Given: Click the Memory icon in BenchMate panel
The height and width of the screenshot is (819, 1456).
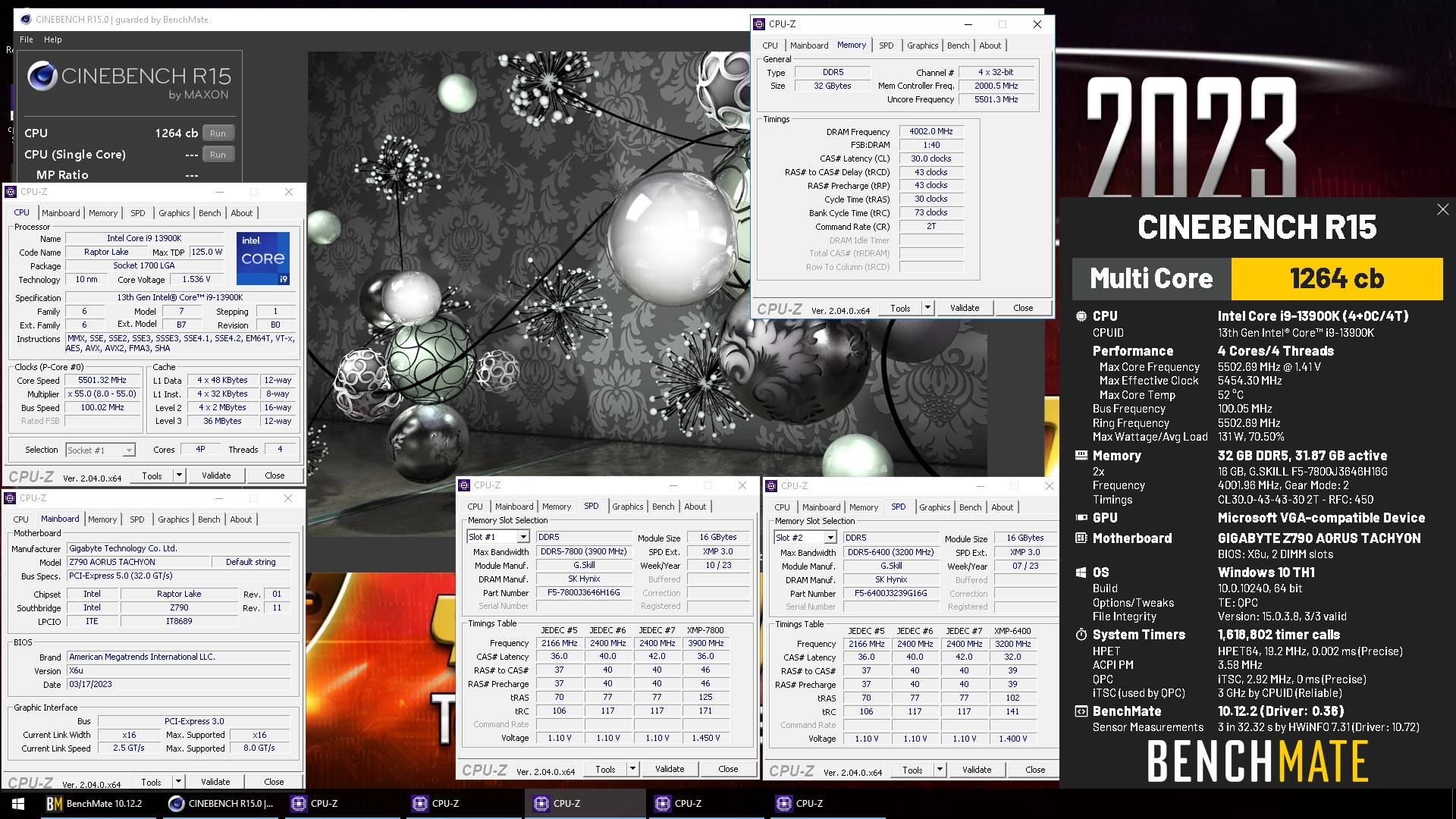Looking at the screenshot, I should coord(1081,456).
